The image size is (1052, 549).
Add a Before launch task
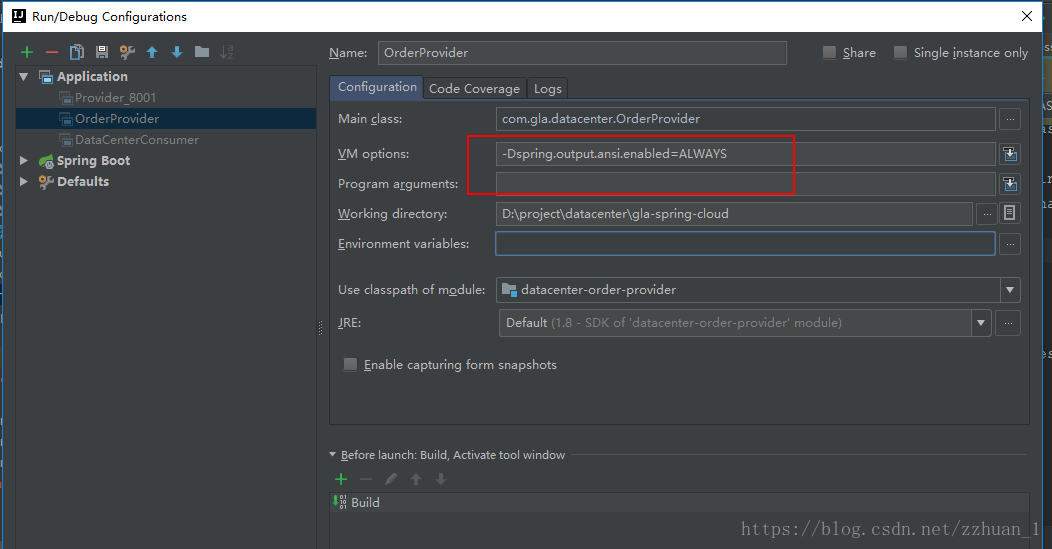341,479
